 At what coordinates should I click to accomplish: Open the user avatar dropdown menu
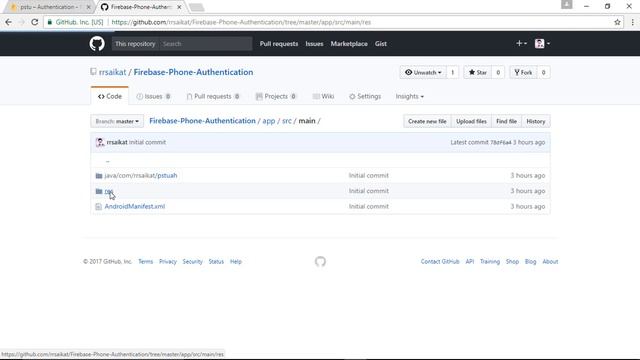pos(542,43)
